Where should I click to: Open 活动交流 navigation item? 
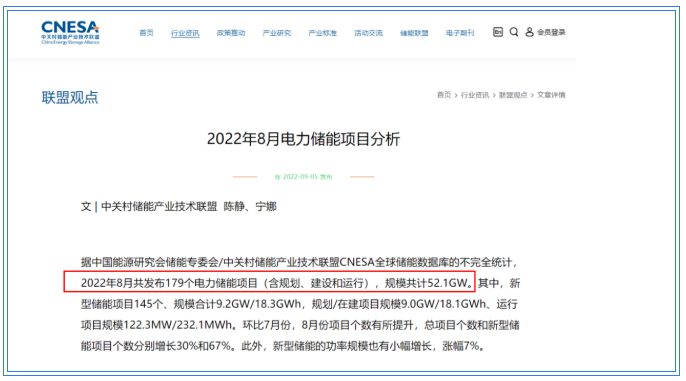(368, 33)
